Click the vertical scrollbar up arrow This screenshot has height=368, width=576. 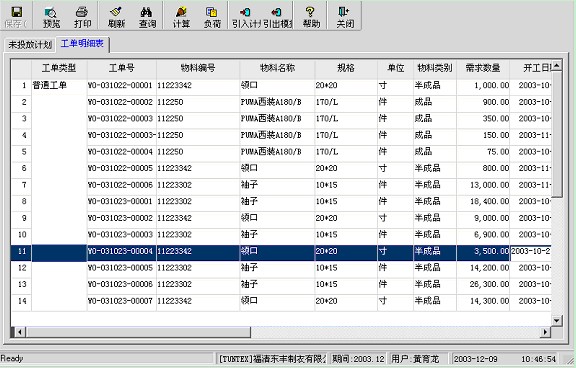point(557,66)
